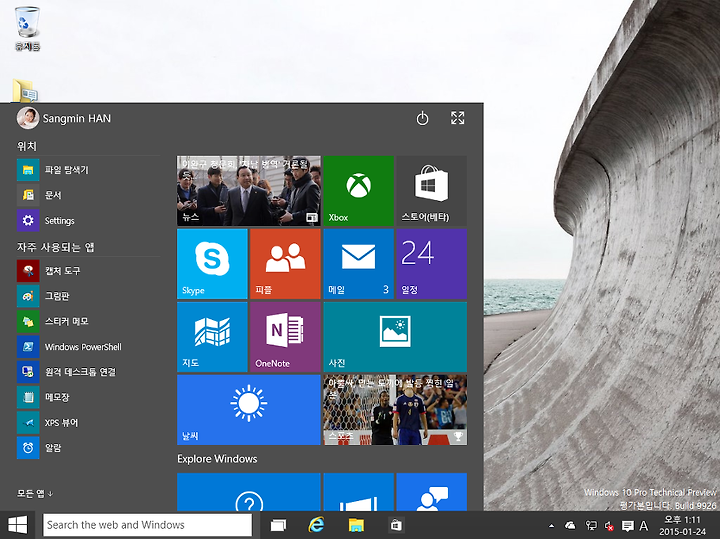The width and height of the screenshot is (720, 539).
Task: Show hidden tray icons arrow
Action: coord(551,526)
